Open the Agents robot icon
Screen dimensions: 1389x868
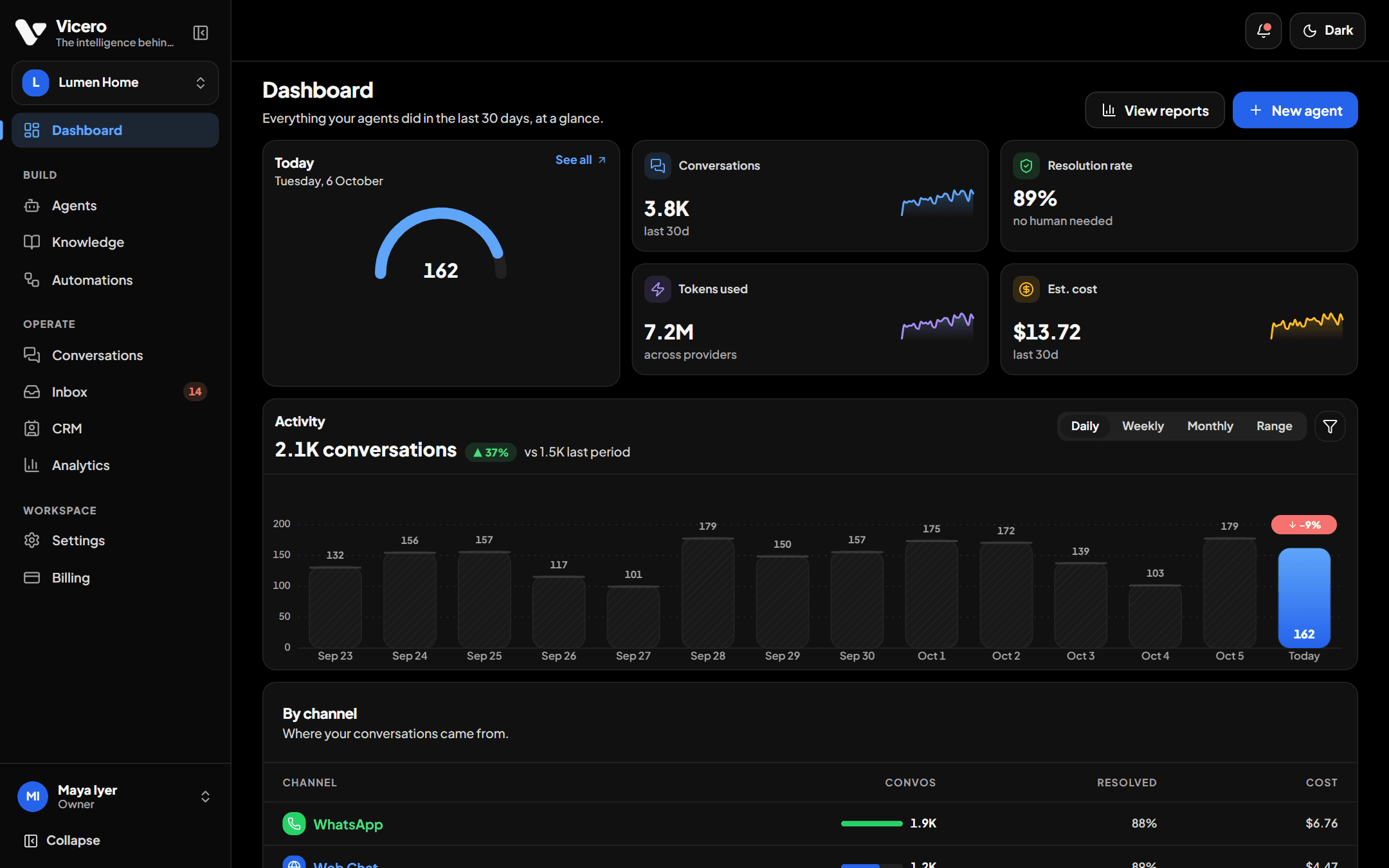[x=32, y=206]
